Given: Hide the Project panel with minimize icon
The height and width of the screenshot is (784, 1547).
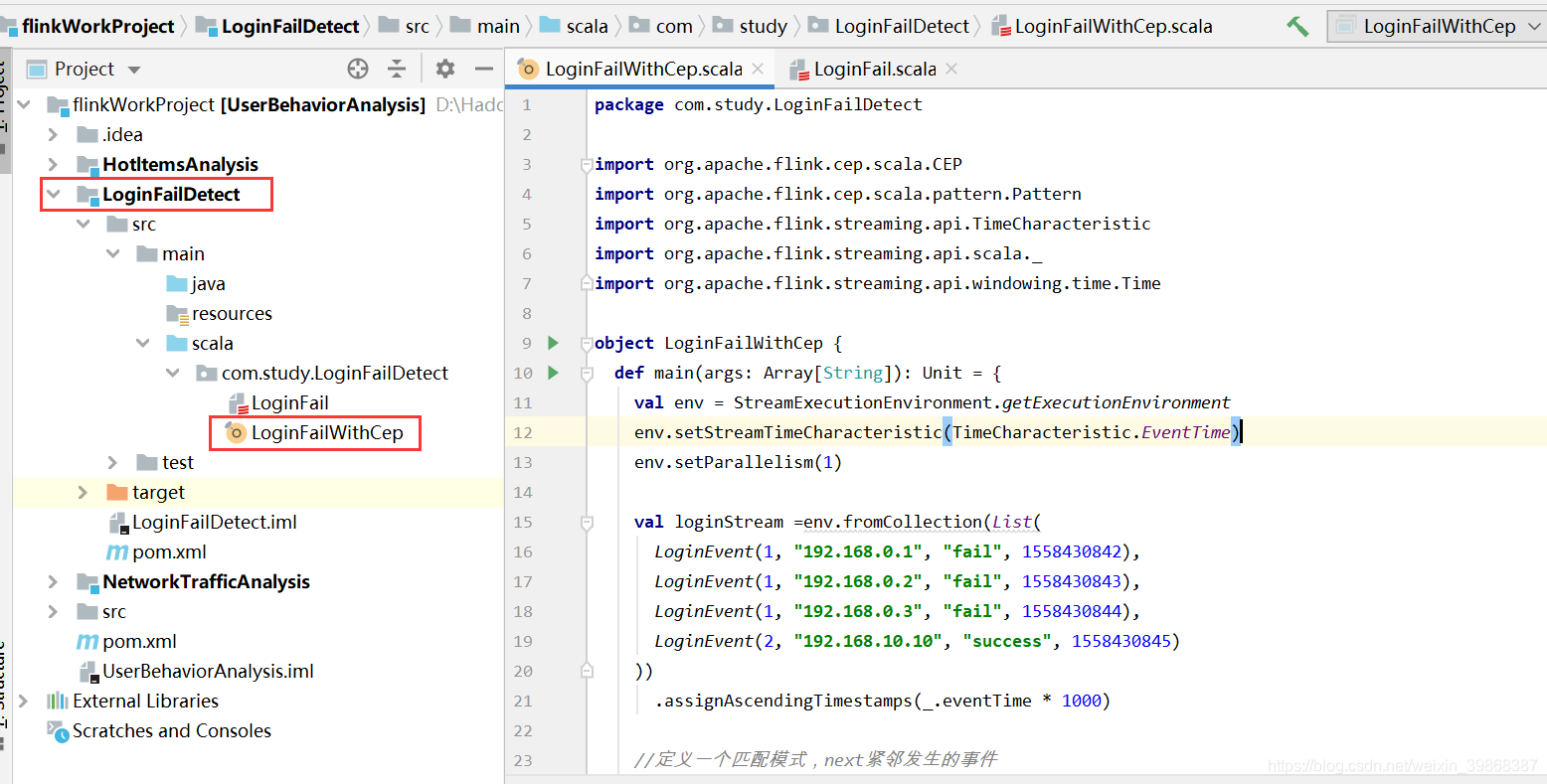Looking at the screenshot, I should point(484,69).
